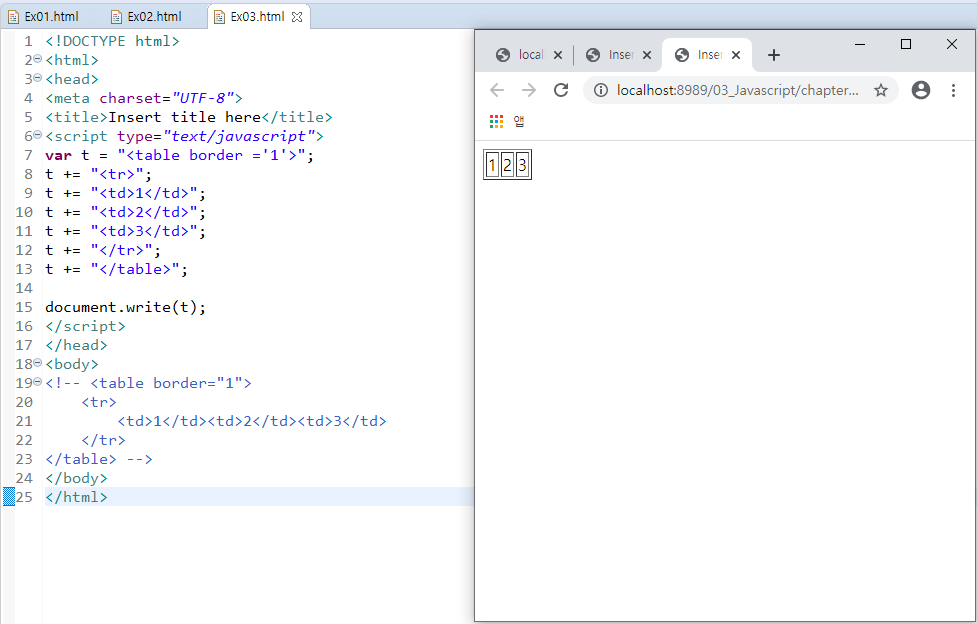Collapse the html tag fold on line 2
The width and height of the screenshot is (977, 624).
(x=37, y=59)
